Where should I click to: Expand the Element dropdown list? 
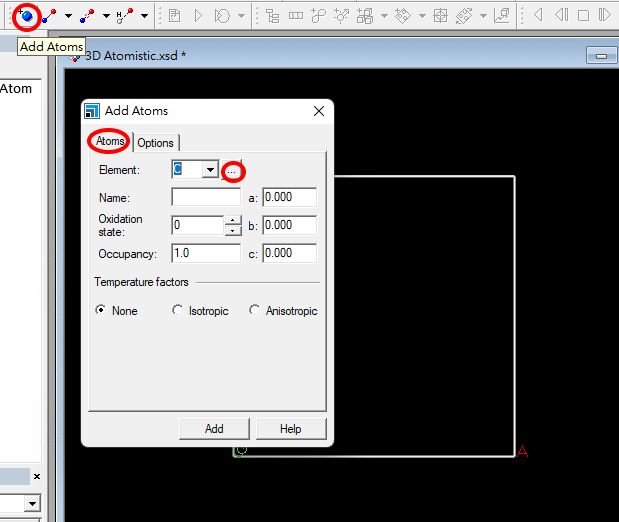click(x=210, y=170)
